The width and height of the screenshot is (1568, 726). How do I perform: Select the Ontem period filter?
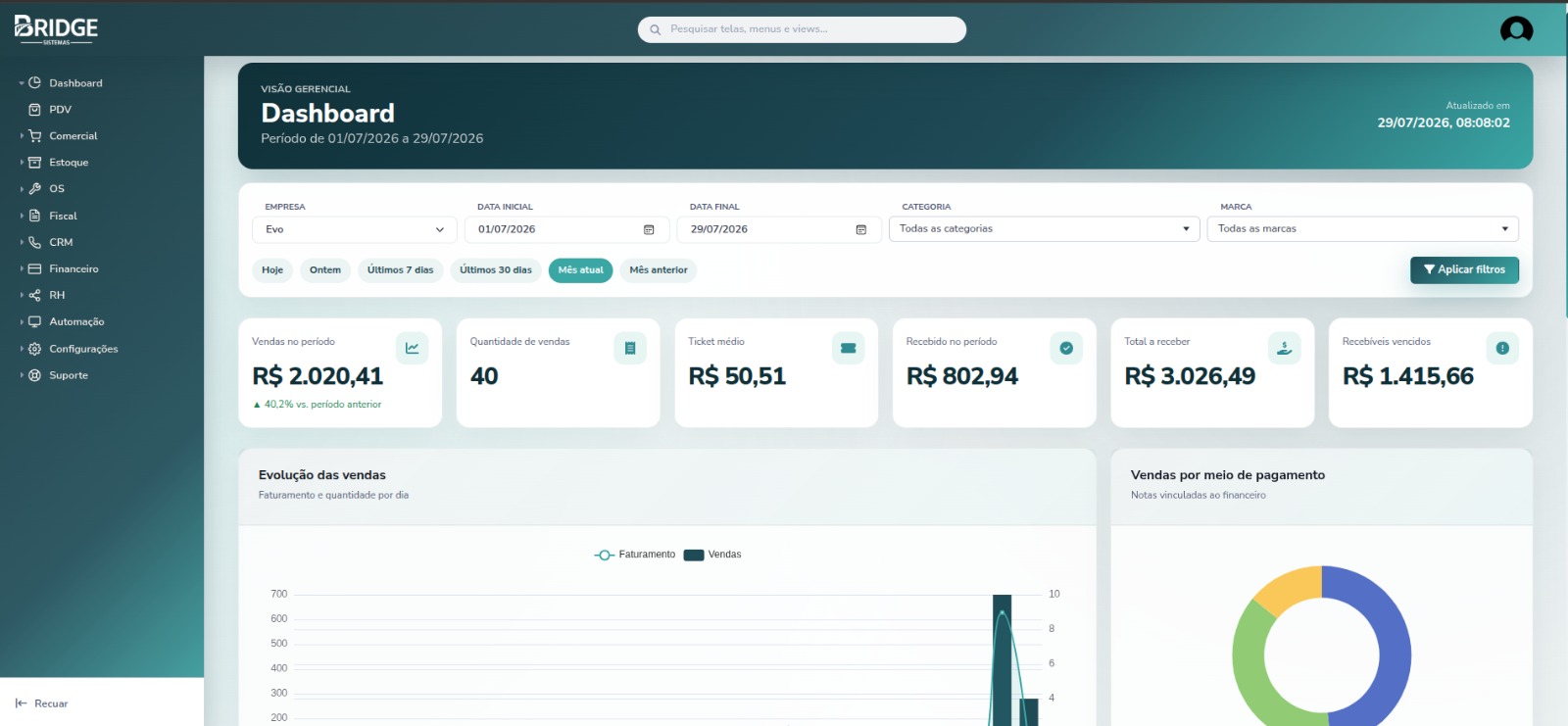[325, 270]
